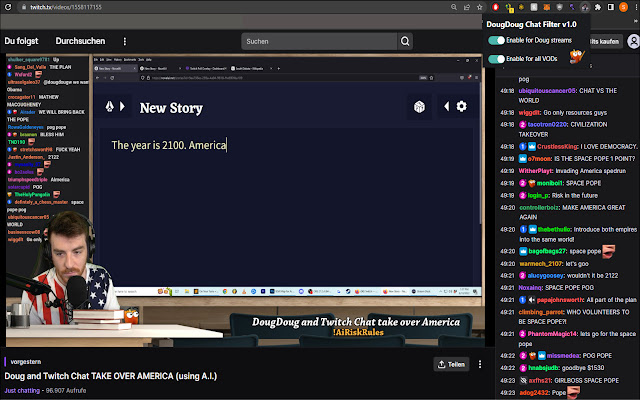Open the video options three-dot menu
The height and width of the screenshot is (400, 640).
pyautogui.click(x=480, y=364)
